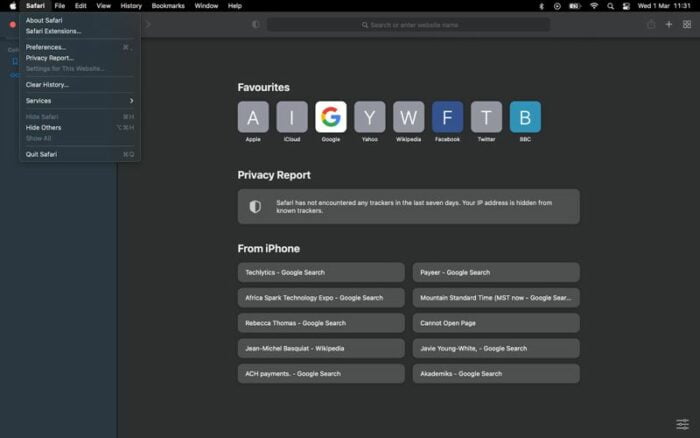
Task: Open the History menu
Action: point(131,6)
